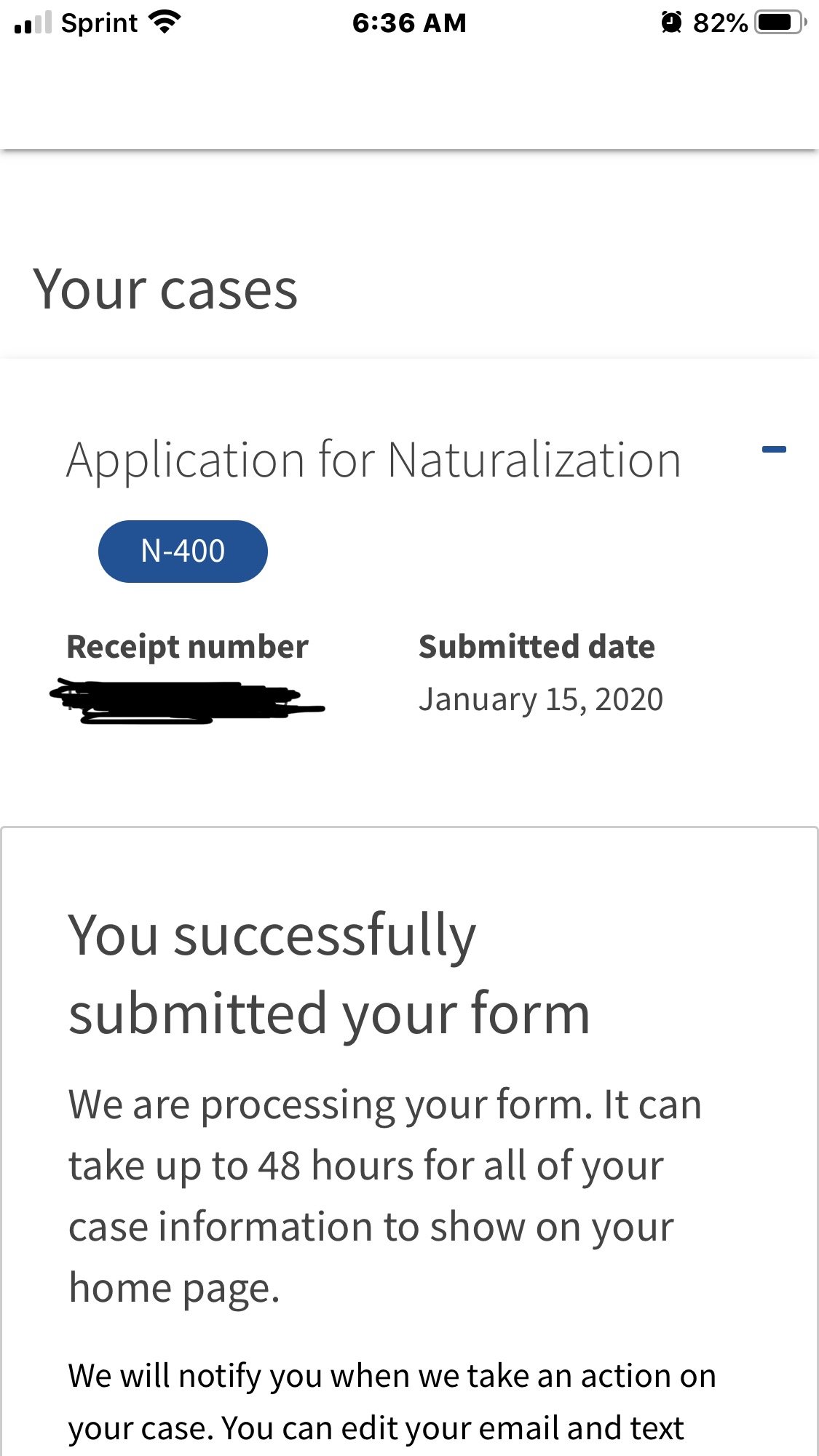Tap the 6:36 AM clock

tap(409, 23)
